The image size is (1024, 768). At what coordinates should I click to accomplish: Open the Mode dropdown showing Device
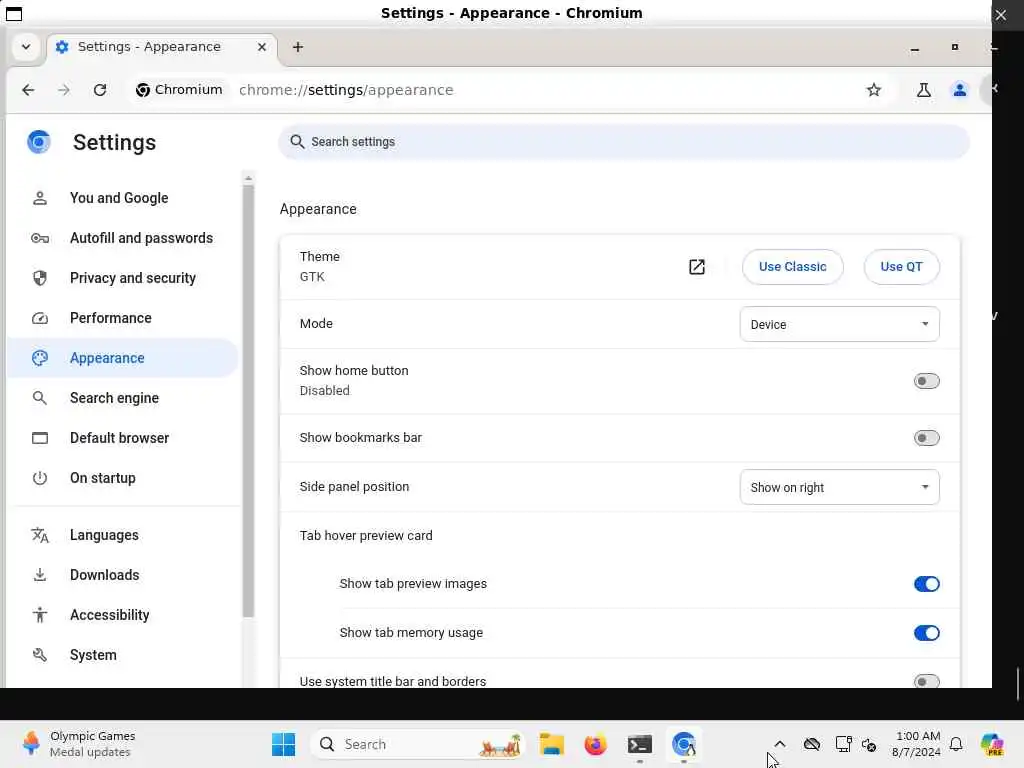pyautogui.click(x=839, y=324)
